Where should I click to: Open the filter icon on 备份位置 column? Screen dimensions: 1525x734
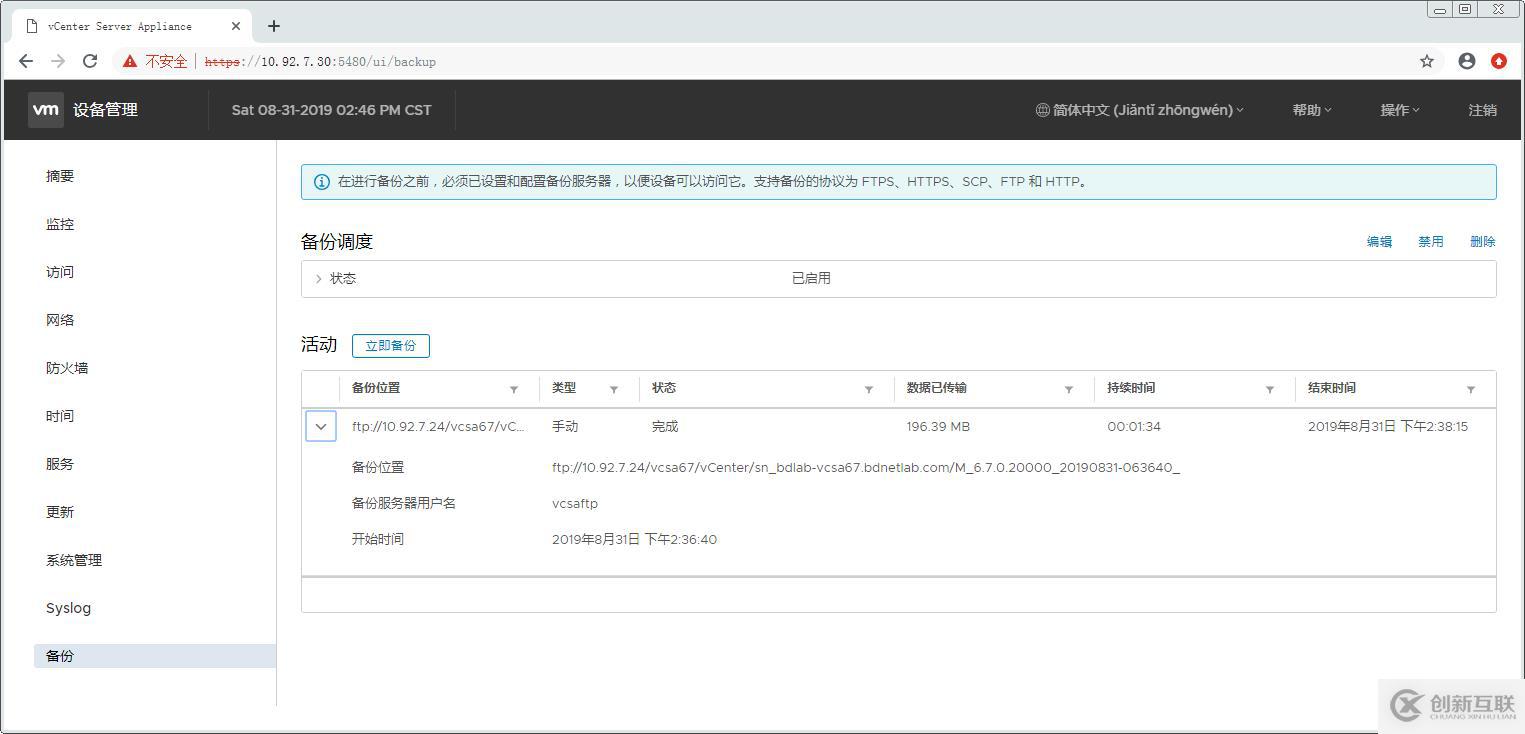point(514,389)
